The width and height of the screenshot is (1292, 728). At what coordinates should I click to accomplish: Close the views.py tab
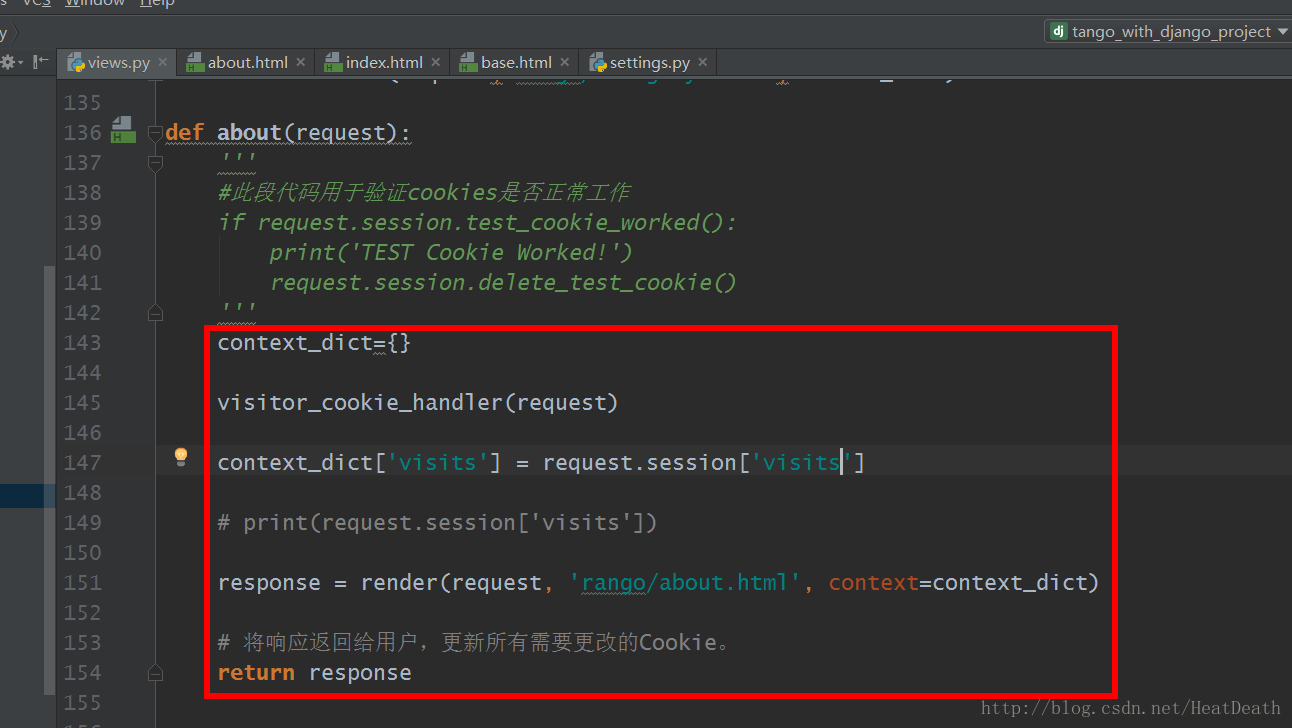click(163, 62)
